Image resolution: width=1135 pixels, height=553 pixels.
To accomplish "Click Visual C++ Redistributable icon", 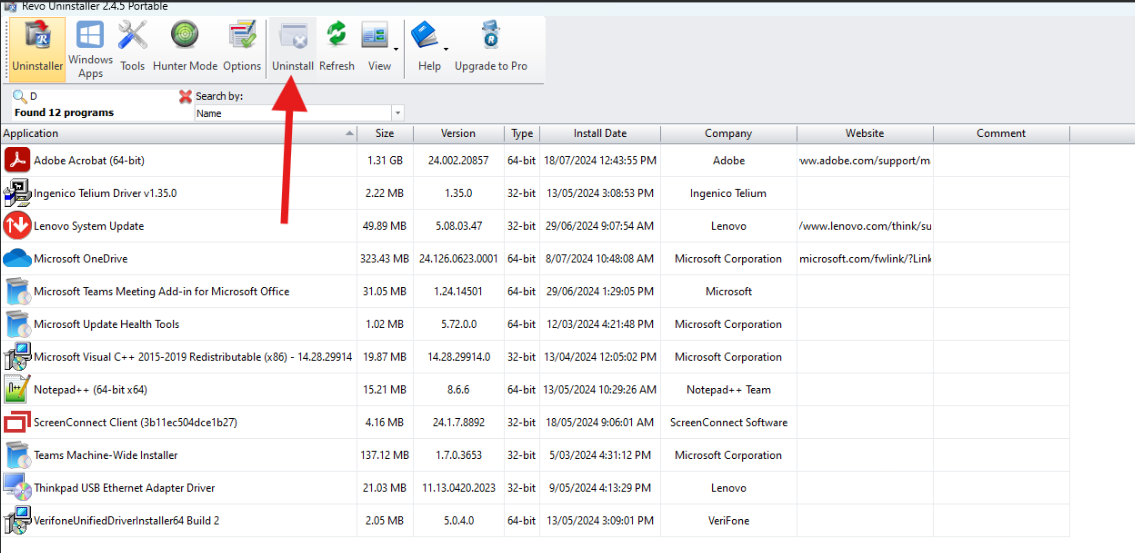I will pyautogui.click(x=17, y=357).
